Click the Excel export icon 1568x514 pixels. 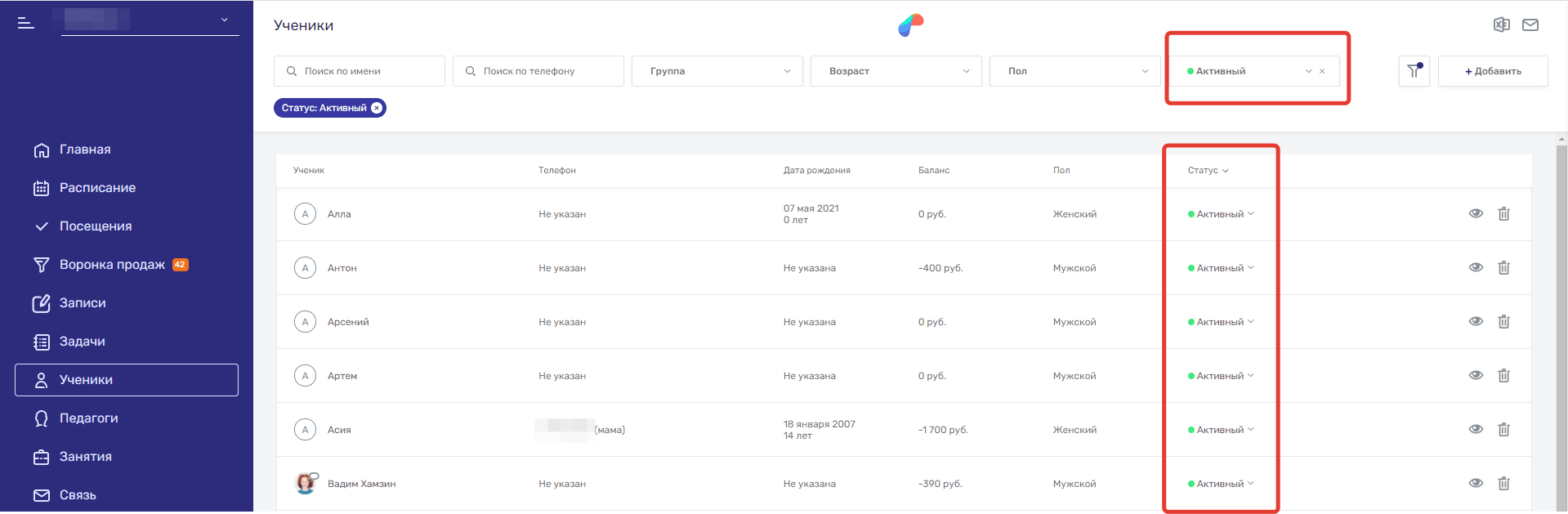click(x=1501, y=25)
